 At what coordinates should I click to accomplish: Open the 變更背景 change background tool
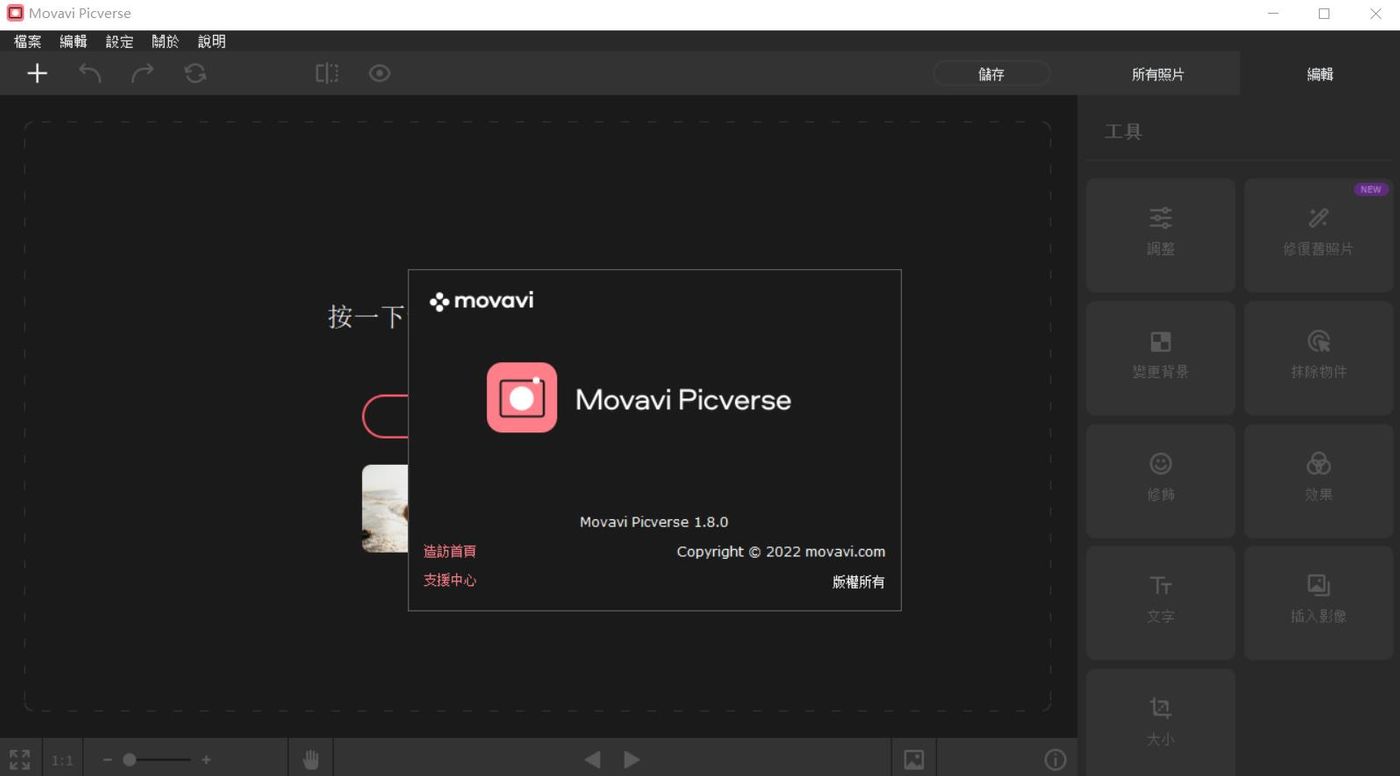coord(1161,358)
